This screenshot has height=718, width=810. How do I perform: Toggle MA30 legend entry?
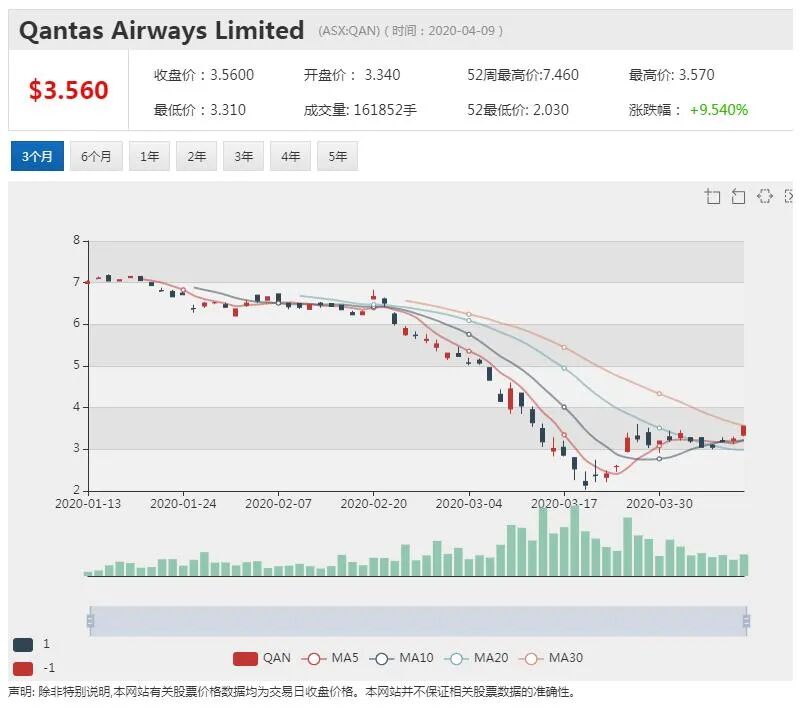[x=551, y=658]
